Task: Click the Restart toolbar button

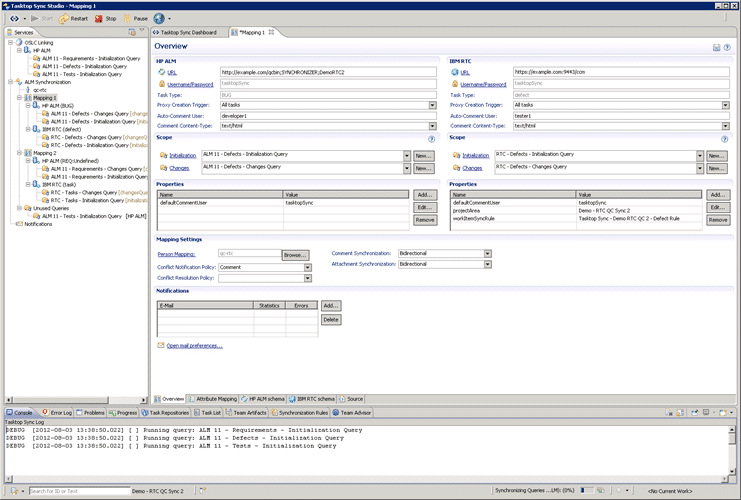Action: (73, 18)
